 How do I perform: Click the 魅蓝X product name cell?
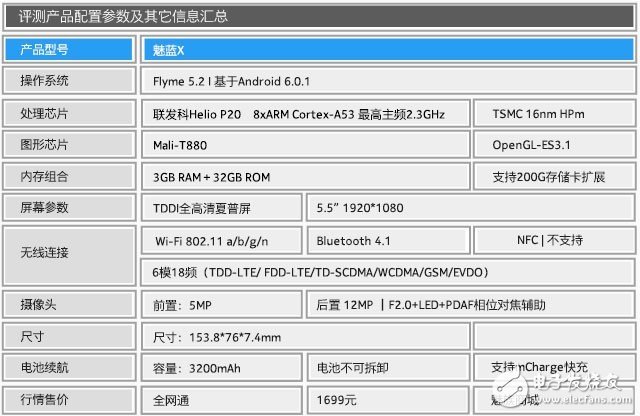385,49
